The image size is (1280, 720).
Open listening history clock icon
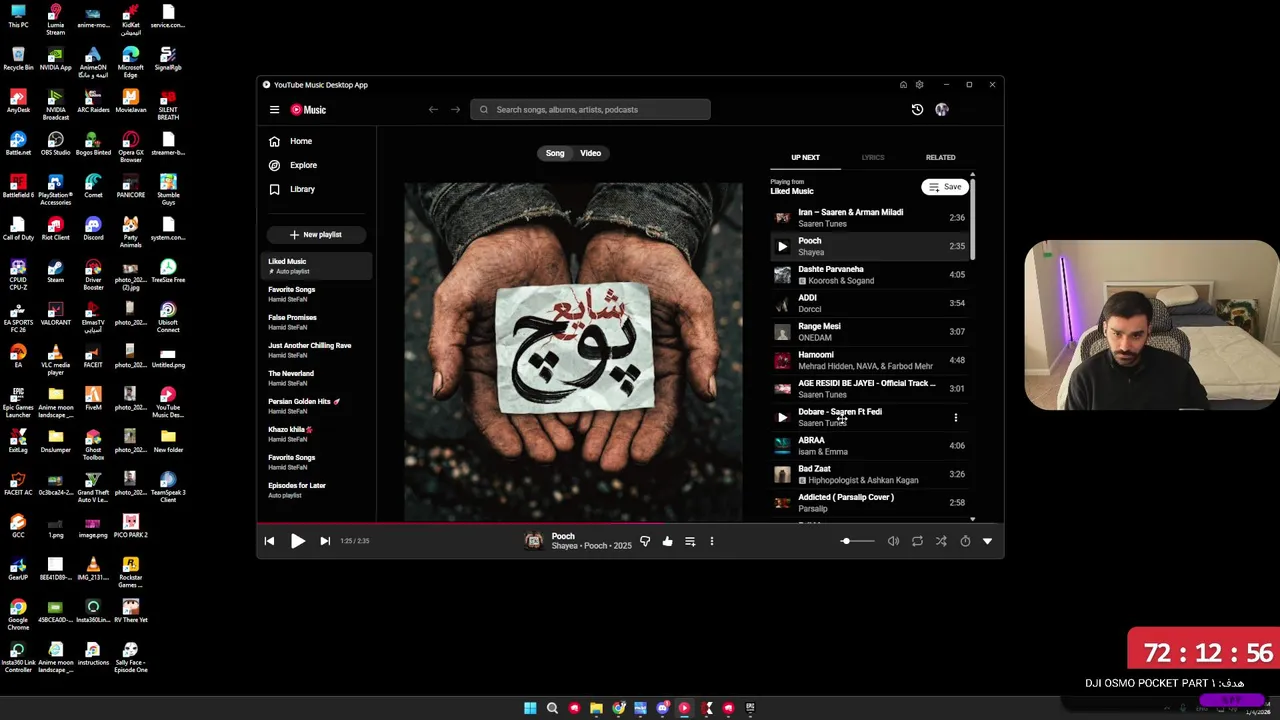pos(917,110)
